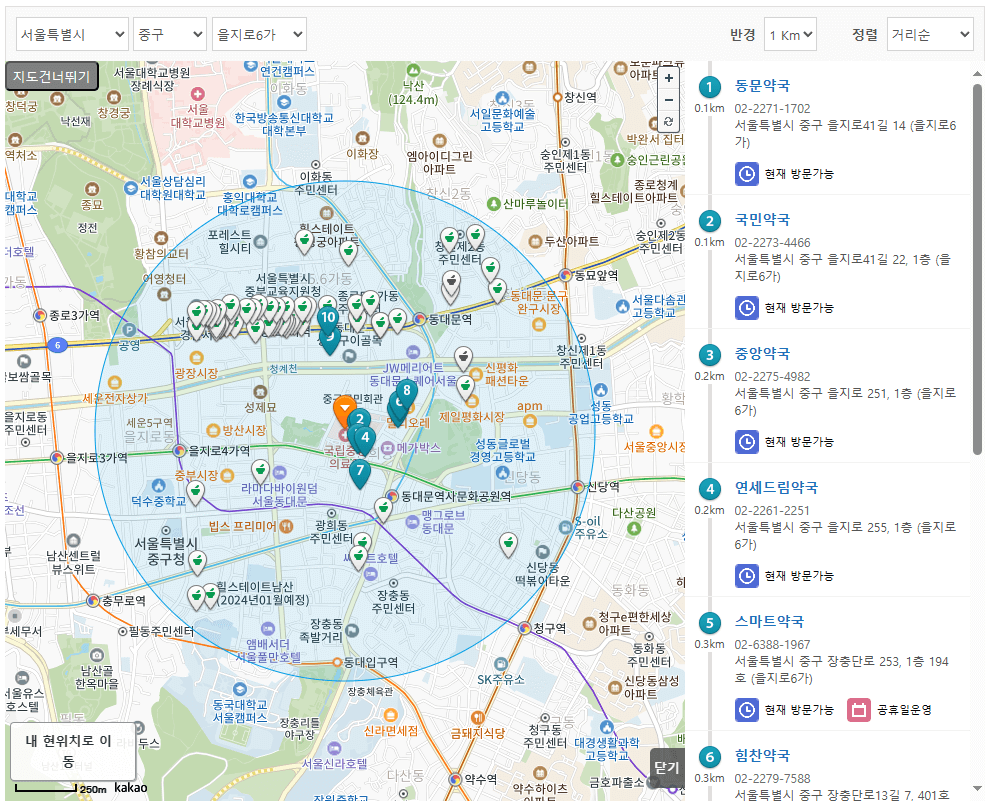Click clock icon under 동문약국
The image size is (992, 812).
tap(747, 174)
